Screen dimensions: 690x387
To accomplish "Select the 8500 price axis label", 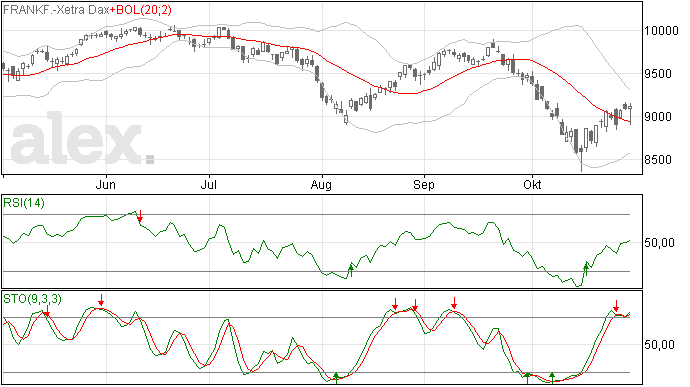I will tap(658, 159).
